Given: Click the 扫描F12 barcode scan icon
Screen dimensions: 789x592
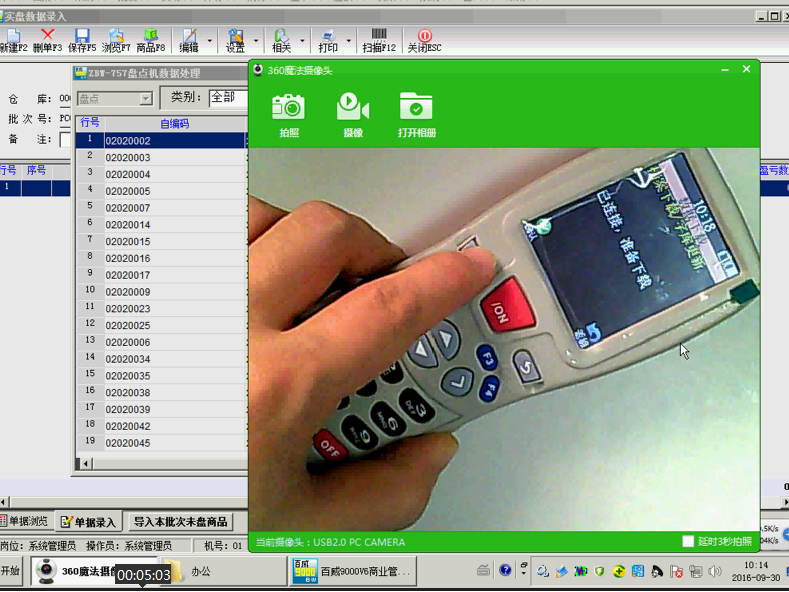Looking at the screenshot, I should point(379,40).
